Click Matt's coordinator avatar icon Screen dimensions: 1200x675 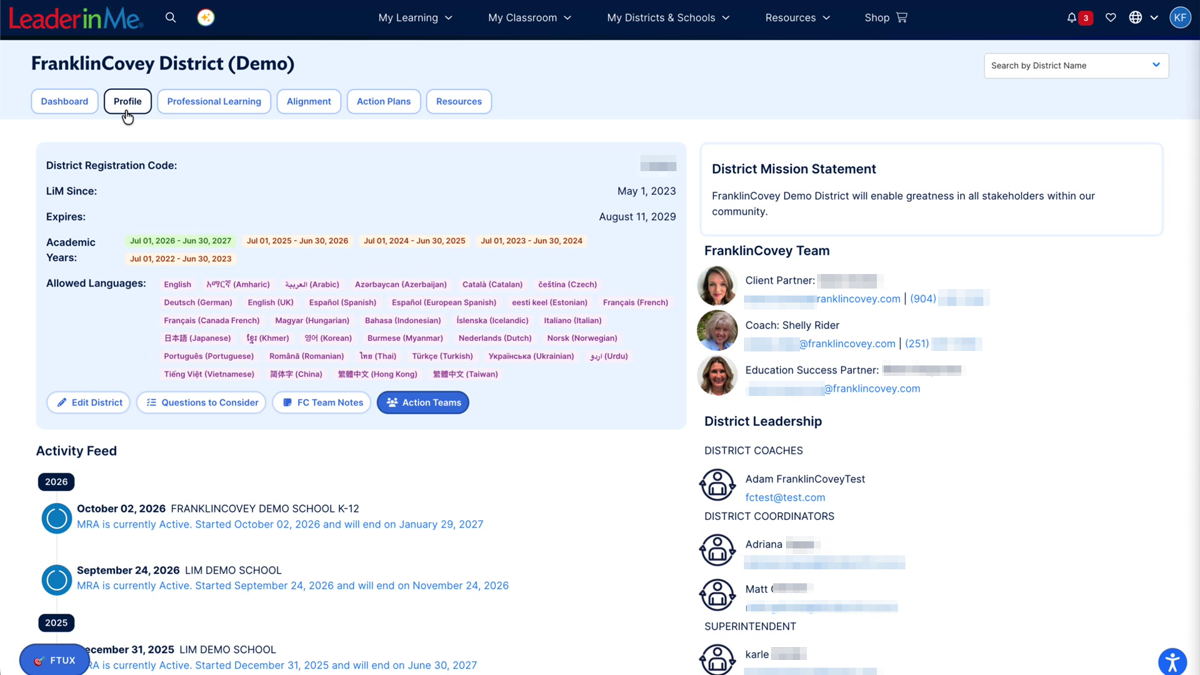[717, 595]
